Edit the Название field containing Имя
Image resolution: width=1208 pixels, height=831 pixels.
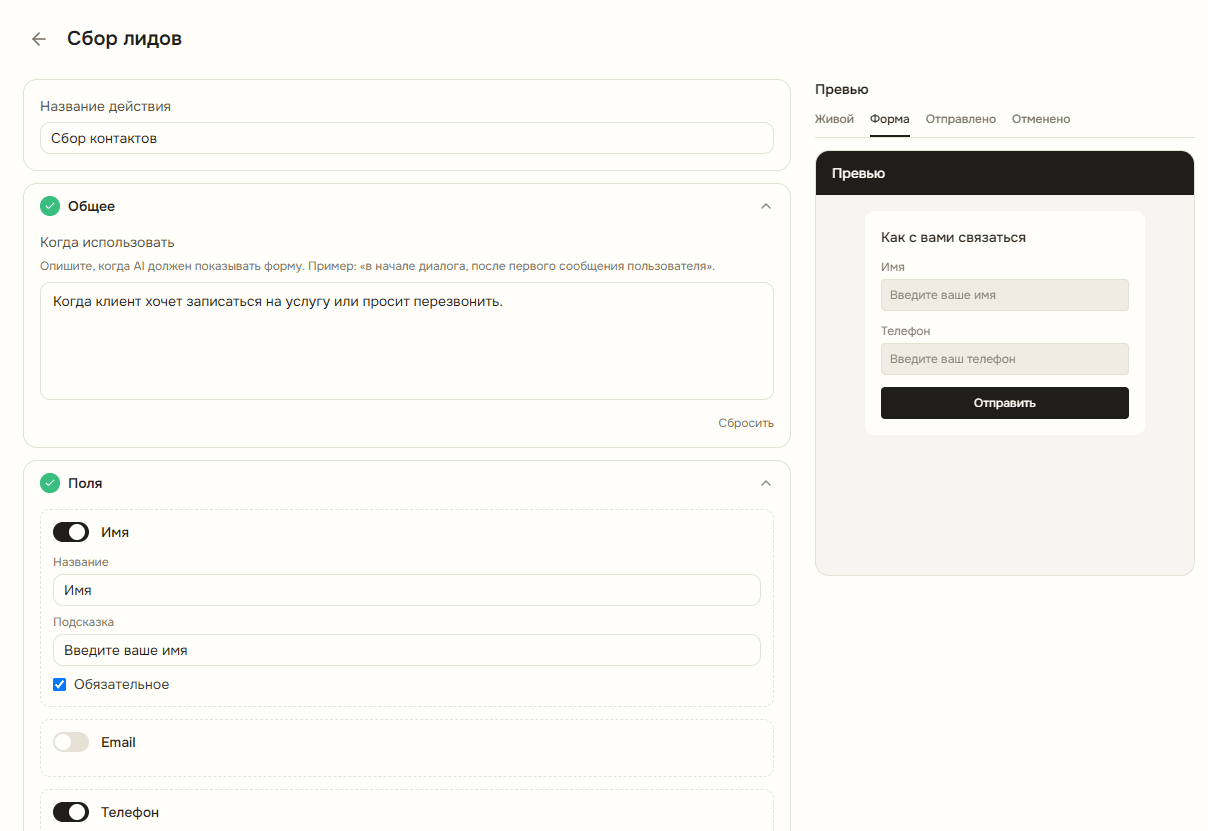[x=407, y=590]
